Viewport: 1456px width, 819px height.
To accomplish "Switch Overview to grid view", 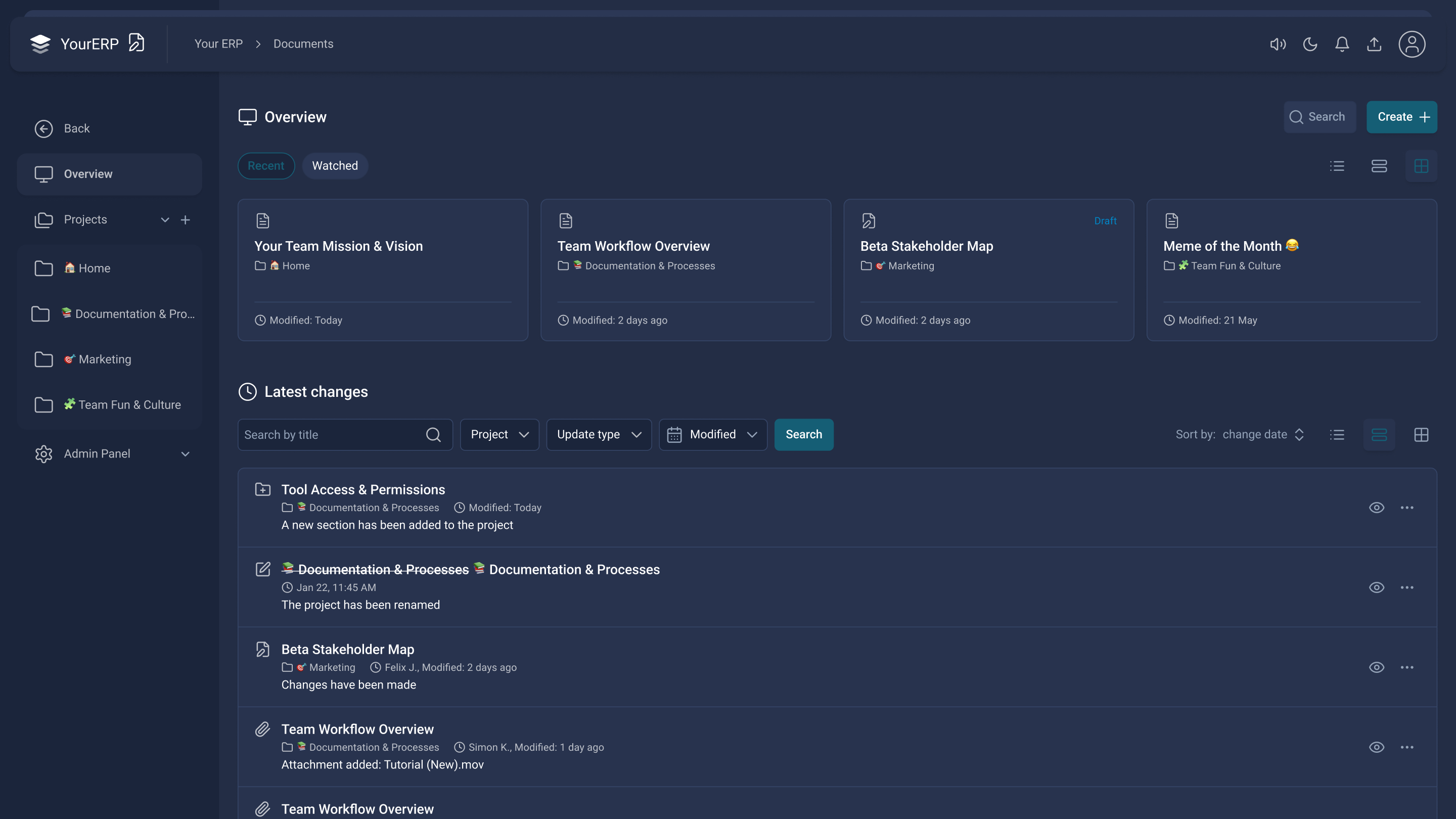I will (1421, 166).
